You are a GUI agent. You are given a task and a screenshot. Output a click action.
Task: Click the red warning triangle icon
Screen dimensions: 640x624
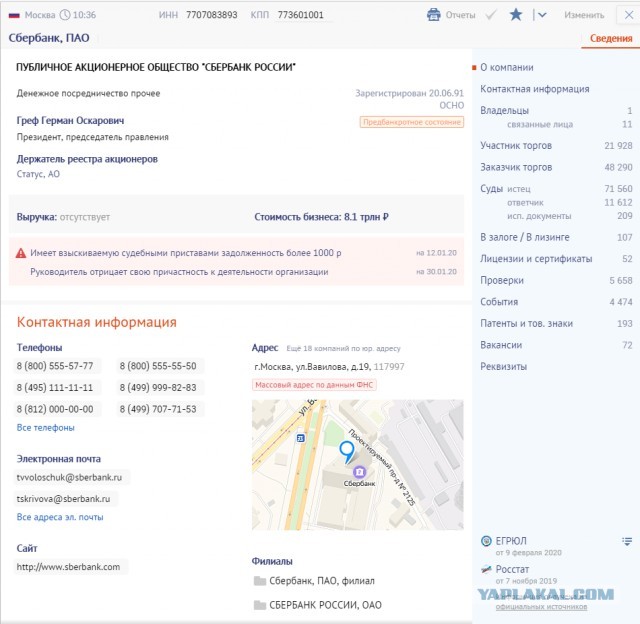[x=21, y=253]
